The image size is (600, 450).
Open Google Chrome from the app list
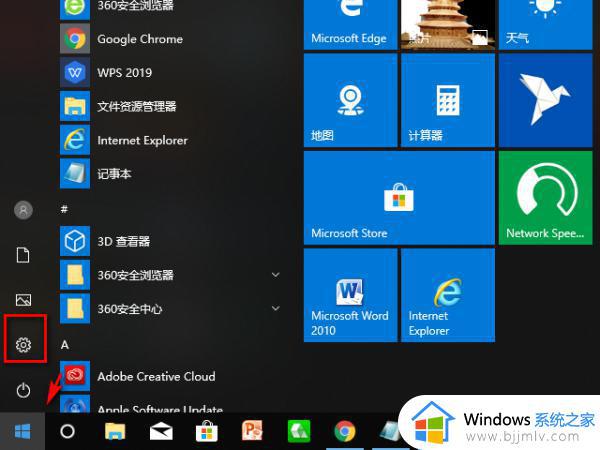click(171, 39)
